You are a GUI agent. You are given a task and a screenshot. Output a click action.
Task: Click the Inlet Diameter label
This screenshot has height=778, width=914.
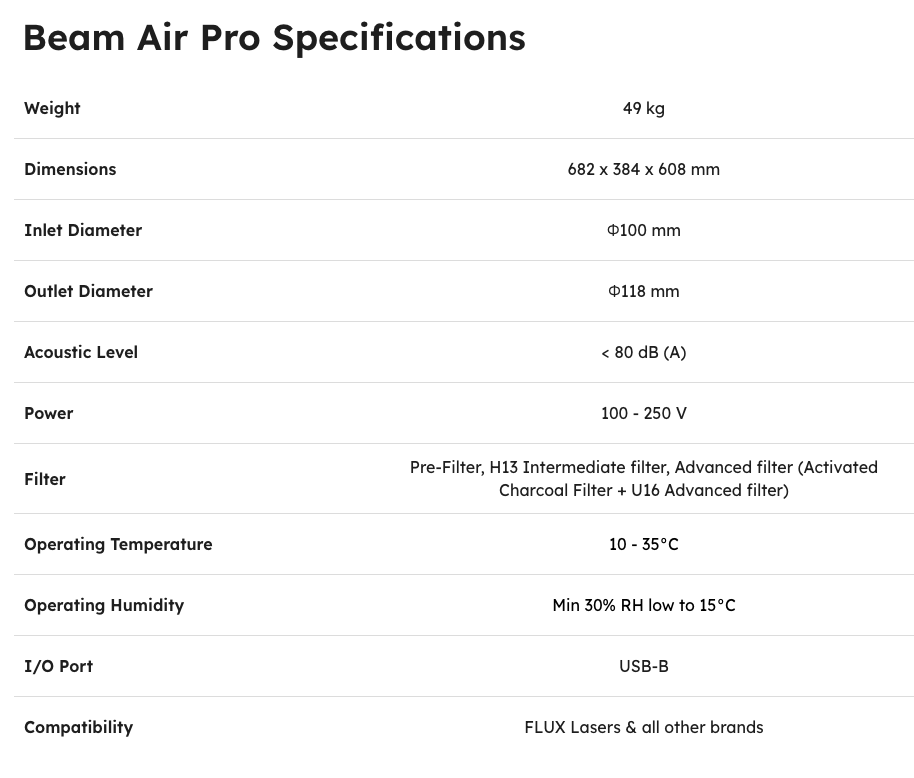point(83,230)
